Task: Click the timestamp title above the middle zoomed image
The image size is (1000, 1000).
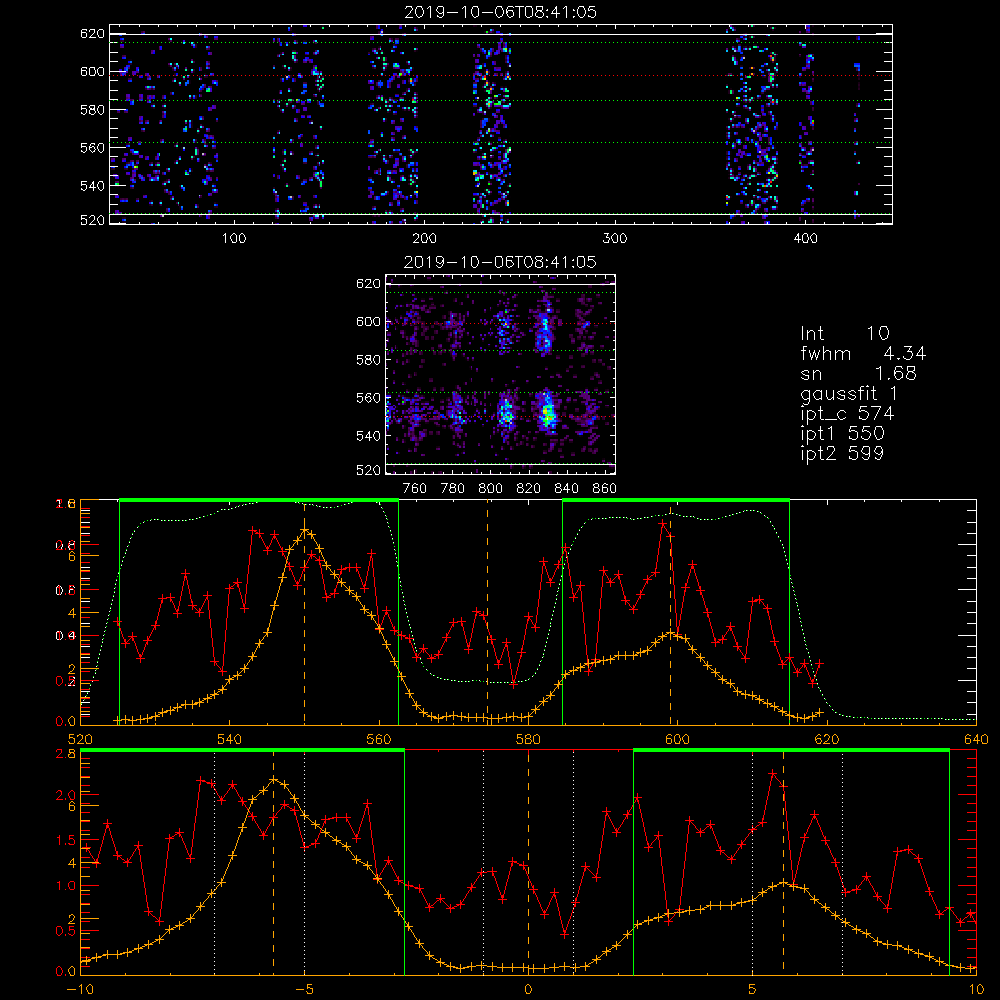Action: coord(500,262)
